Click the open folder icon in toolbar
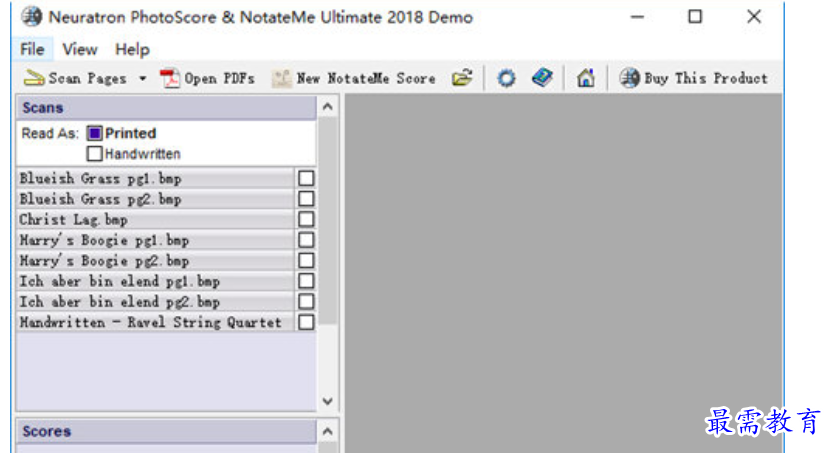The height and width of the screenshot is (453, 829). pos(462,78)
